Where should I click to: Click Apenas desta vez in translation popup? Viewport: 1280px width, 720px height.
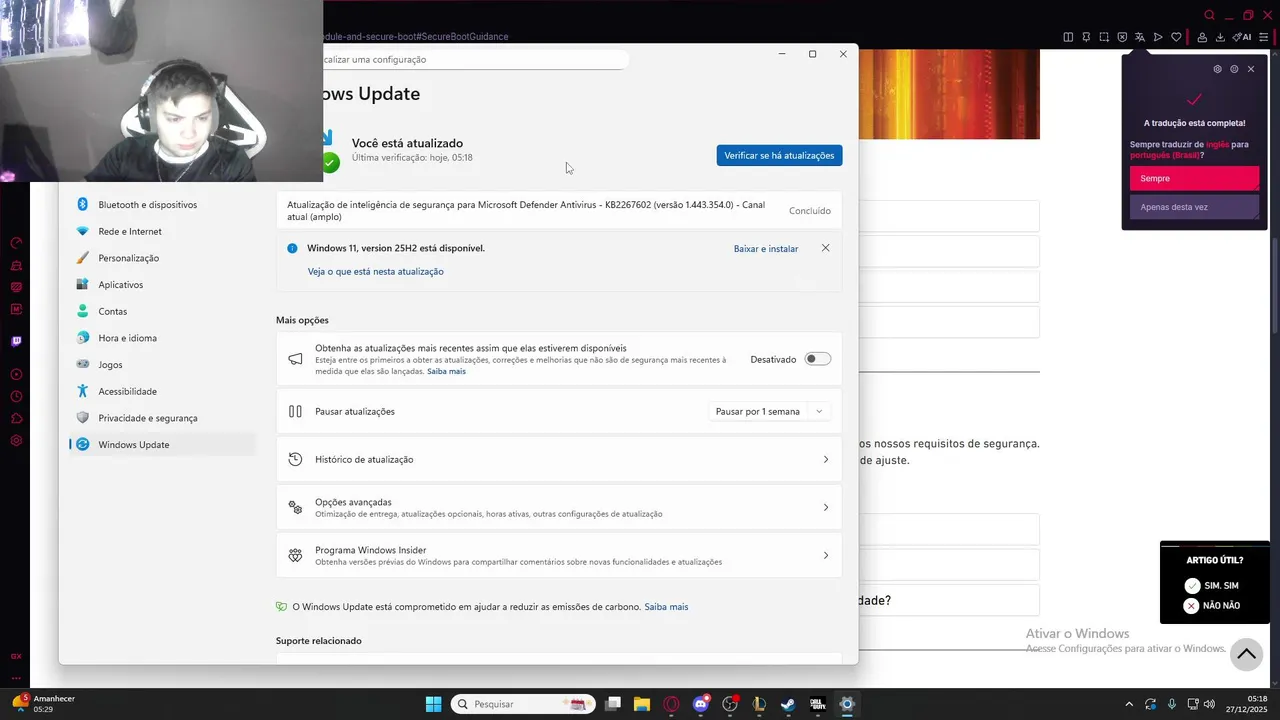click(x=1194, y=207)
